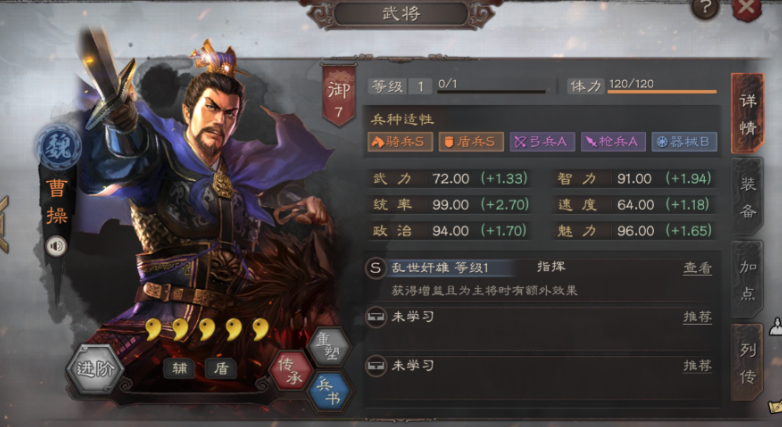
Task: Select the blue 兵书 hexagon icon
Action: [x=329, y=392]
